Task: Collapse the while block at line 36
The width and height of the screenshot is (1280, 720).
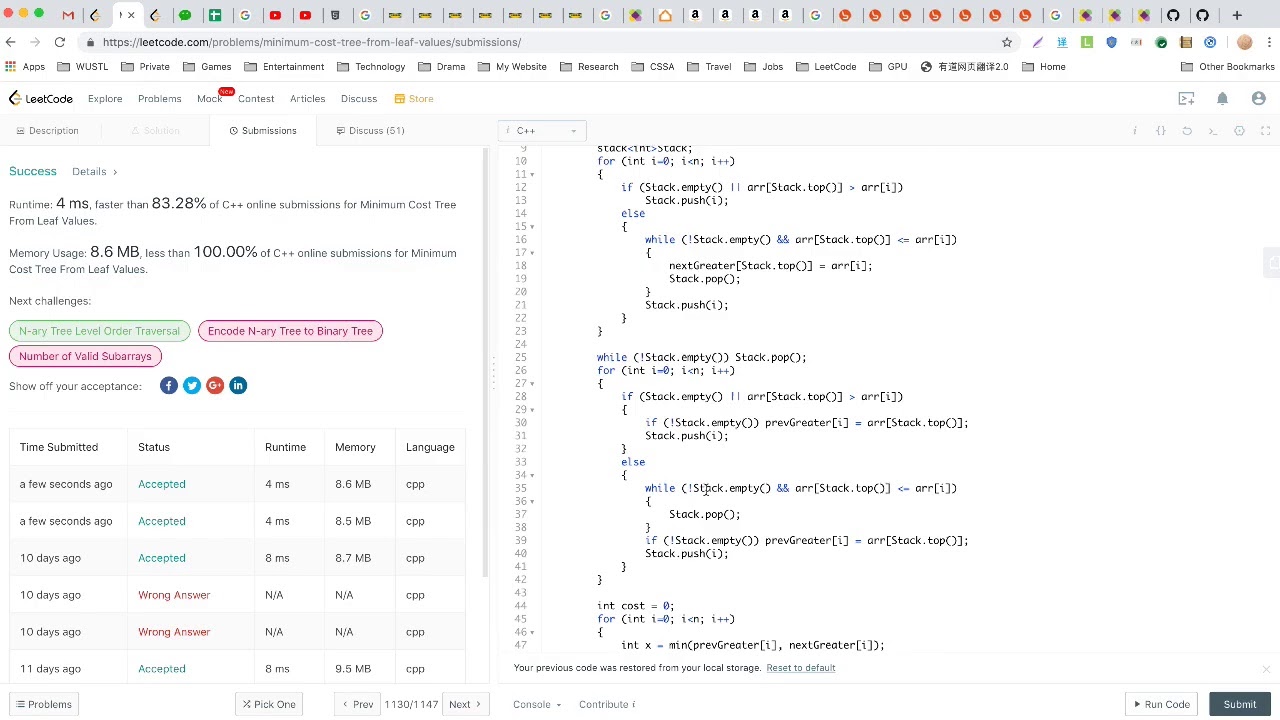Action: coord(533,501)
